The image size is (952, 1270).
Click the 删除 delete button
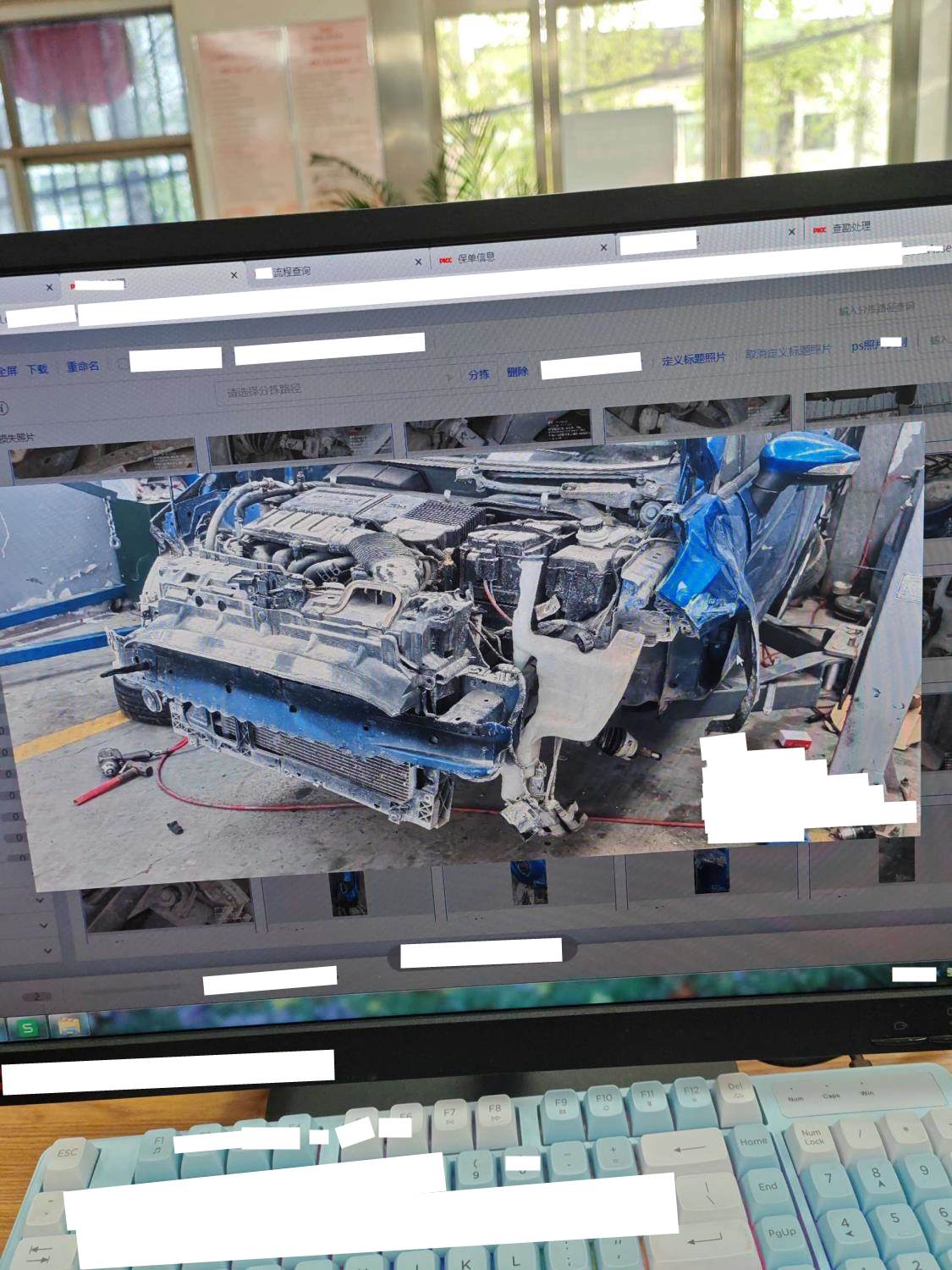pos(517,372)
